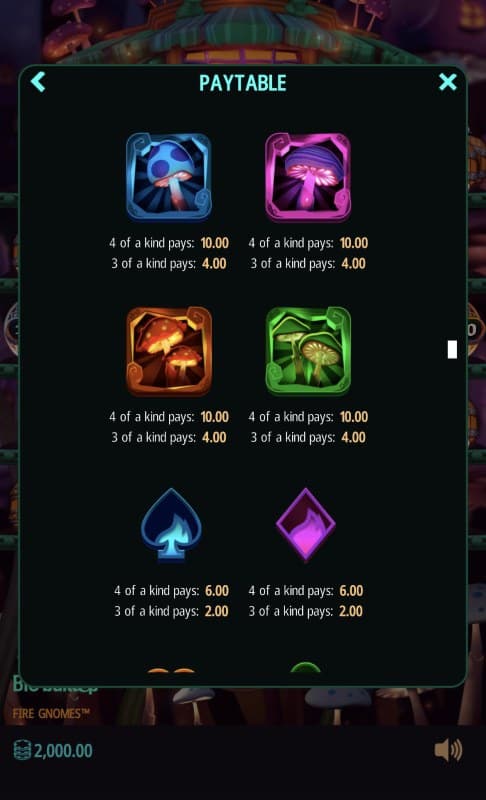Viewport: 486px width, 800px height.
Task: Click the purple mushroom 3 of a kind payout
Action: [353, 263]
